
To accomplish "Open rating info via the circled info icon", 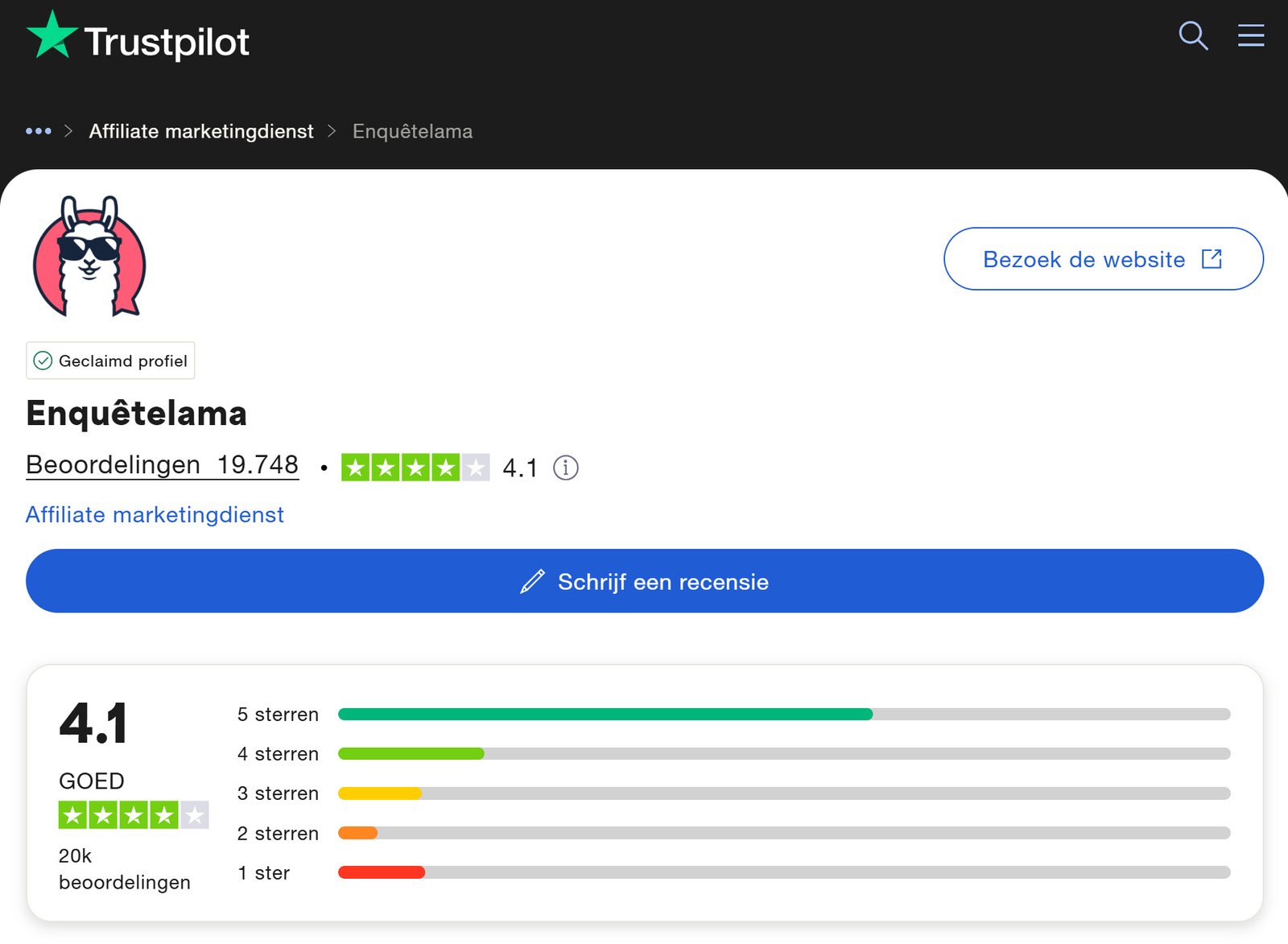I will coord(565,468).
